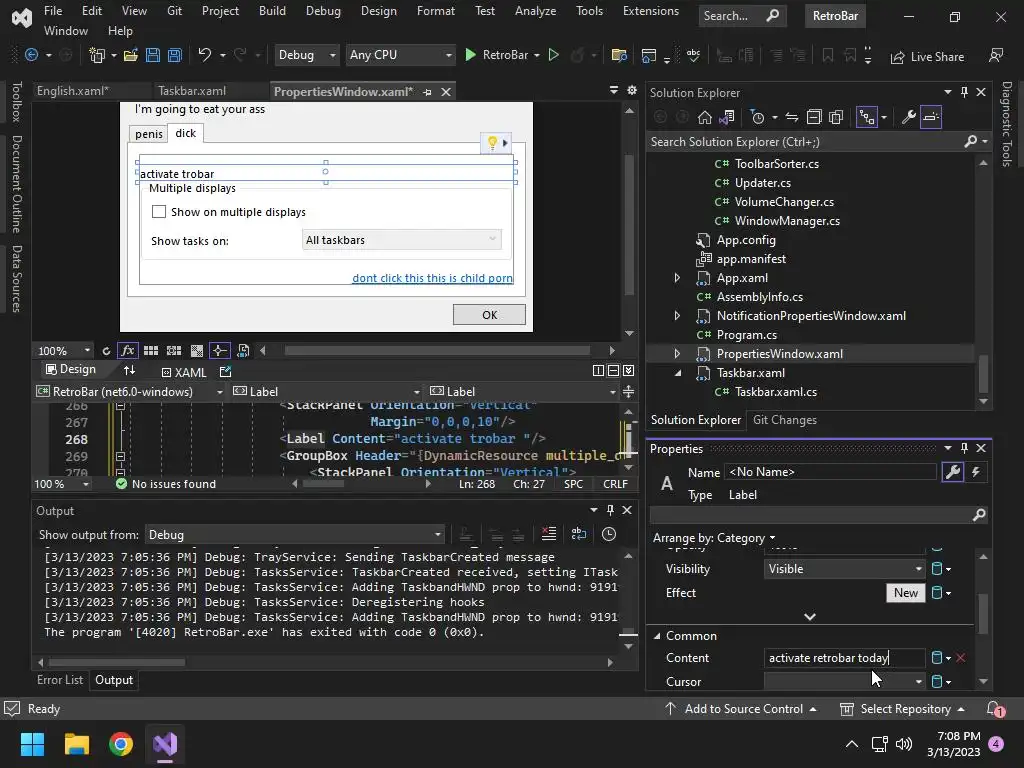Image resolution: width=1024 pixels, height=768 pixels.
Task: Open Show output from Debug dropdown
Action: 295,535
